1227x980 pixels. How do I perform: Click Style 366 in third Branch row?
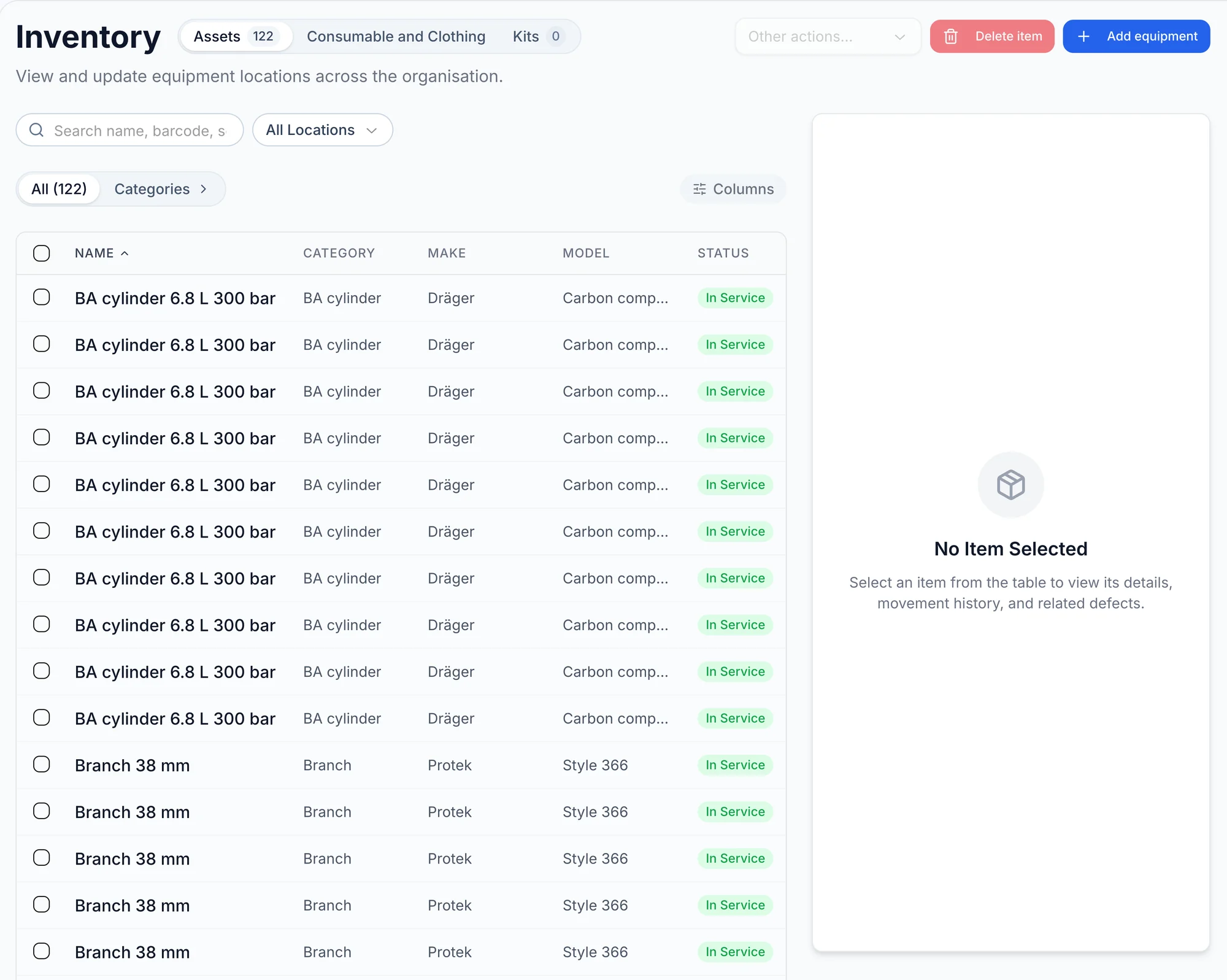coord(595,858)
